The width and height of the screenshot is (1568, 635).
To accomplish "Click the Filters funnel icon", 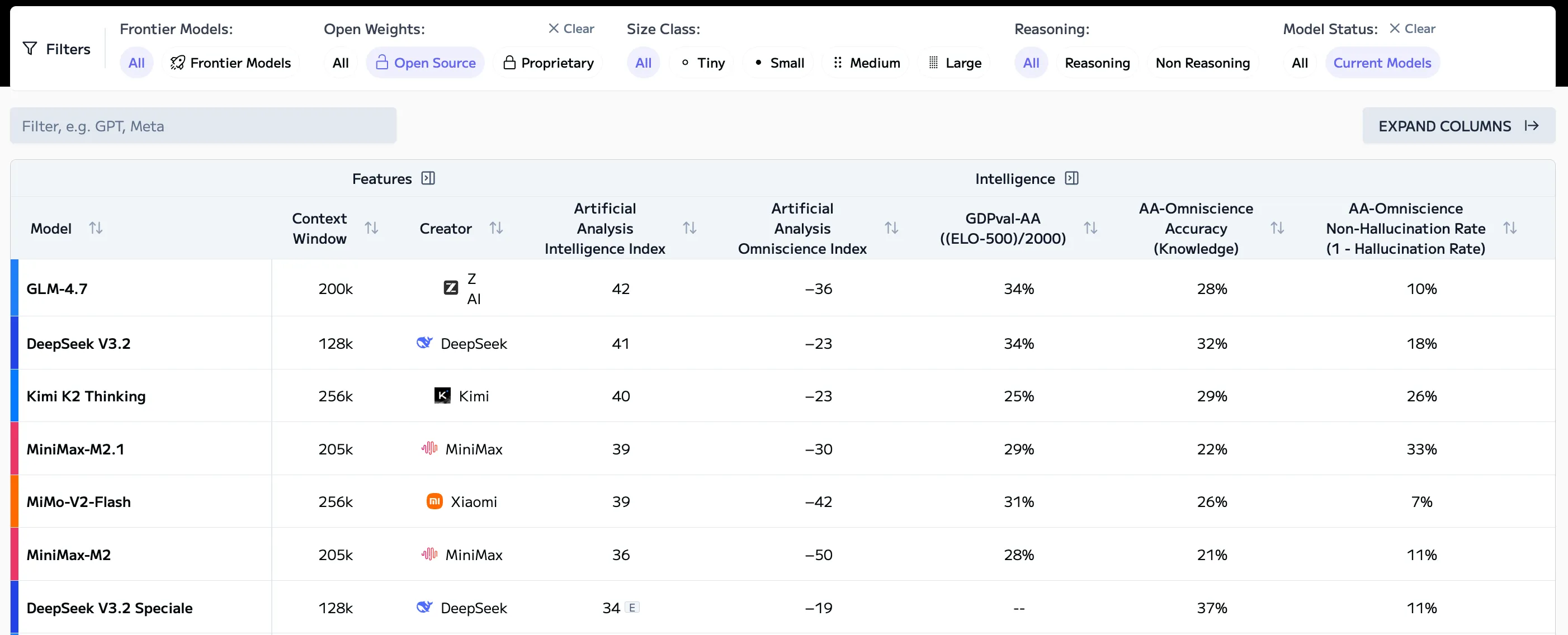I will pos(30,49).
